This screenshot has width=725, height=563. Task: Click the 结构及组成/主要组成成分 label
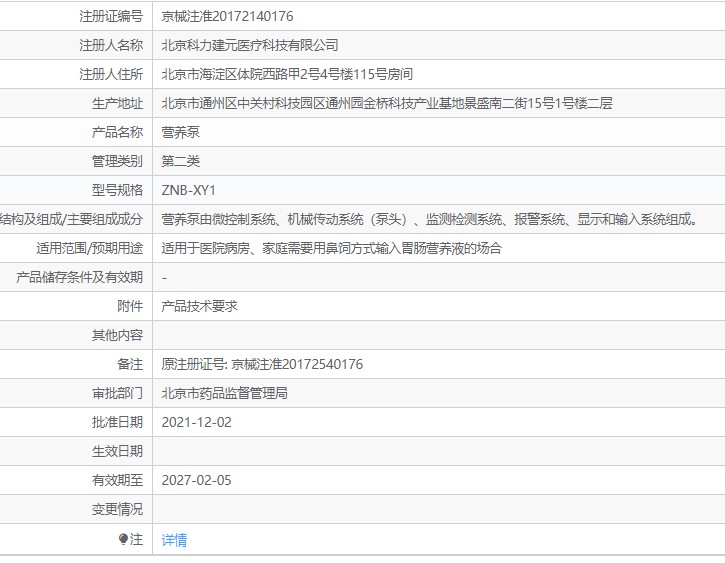tap(72, 219)
